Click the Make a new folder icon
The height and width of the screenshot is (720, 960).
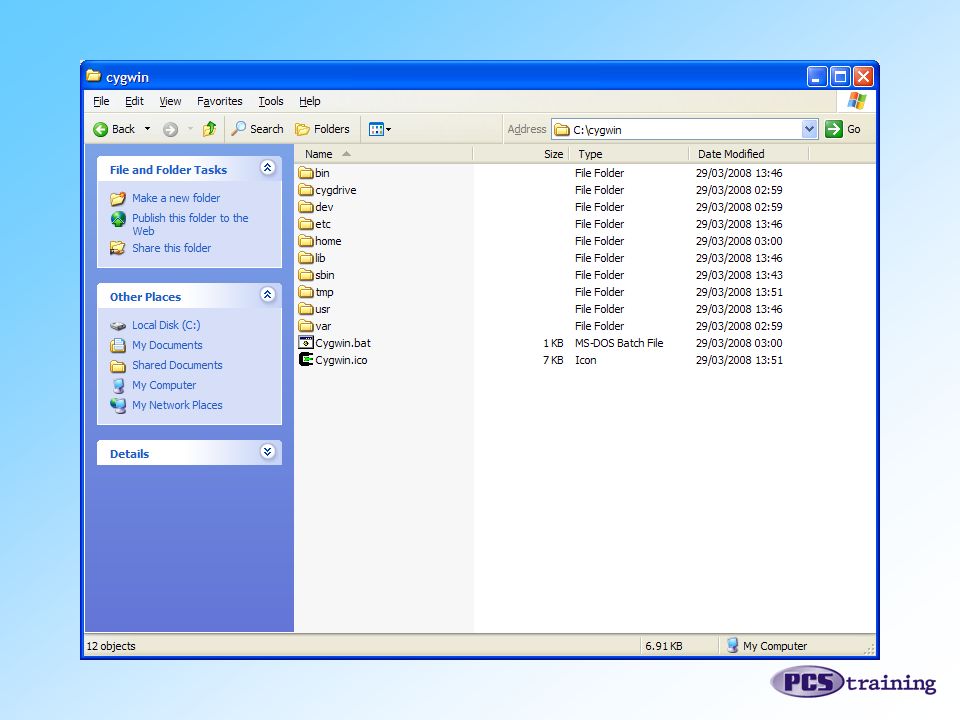pyautogui.click(x=118, y=198)
